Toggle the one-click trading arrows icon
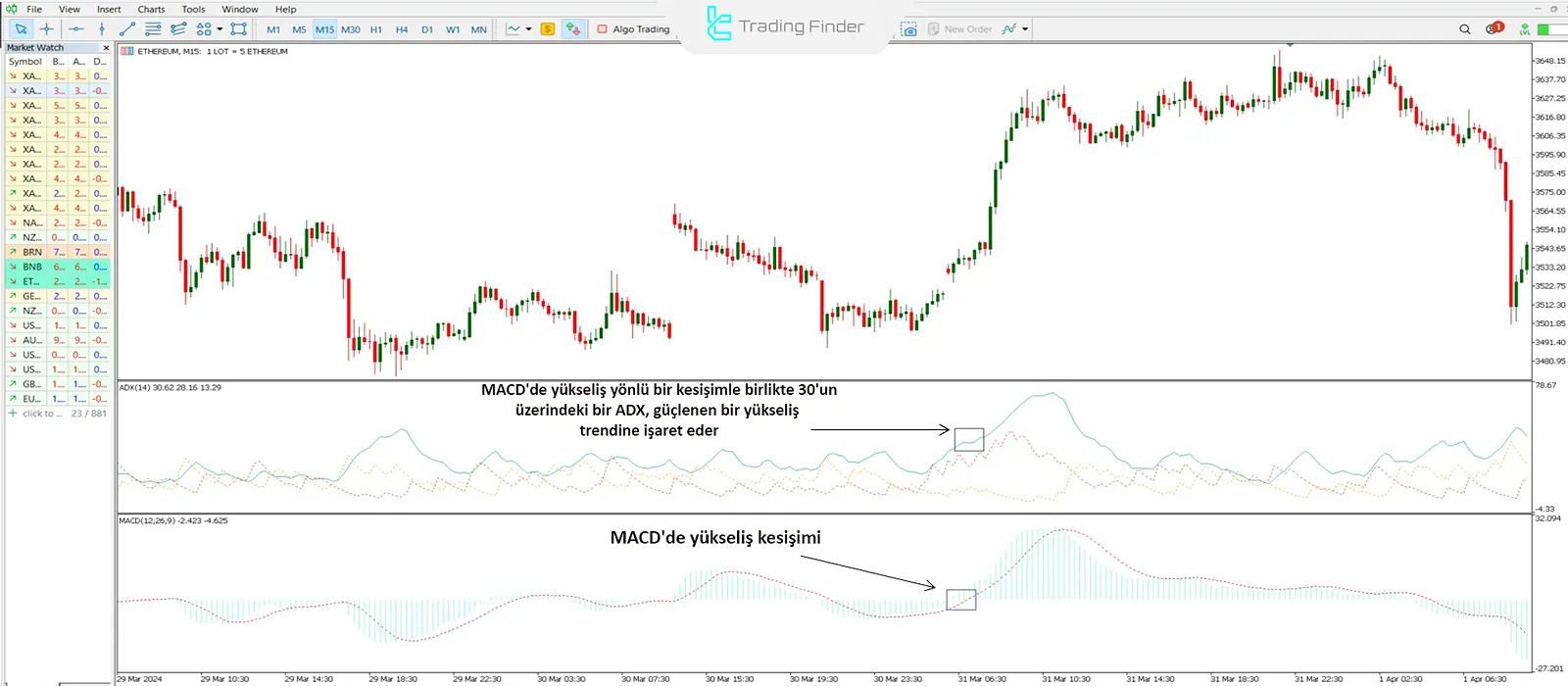Viewport: 1568px width, 686px height. pyautogui.click(x=573, y=29)
